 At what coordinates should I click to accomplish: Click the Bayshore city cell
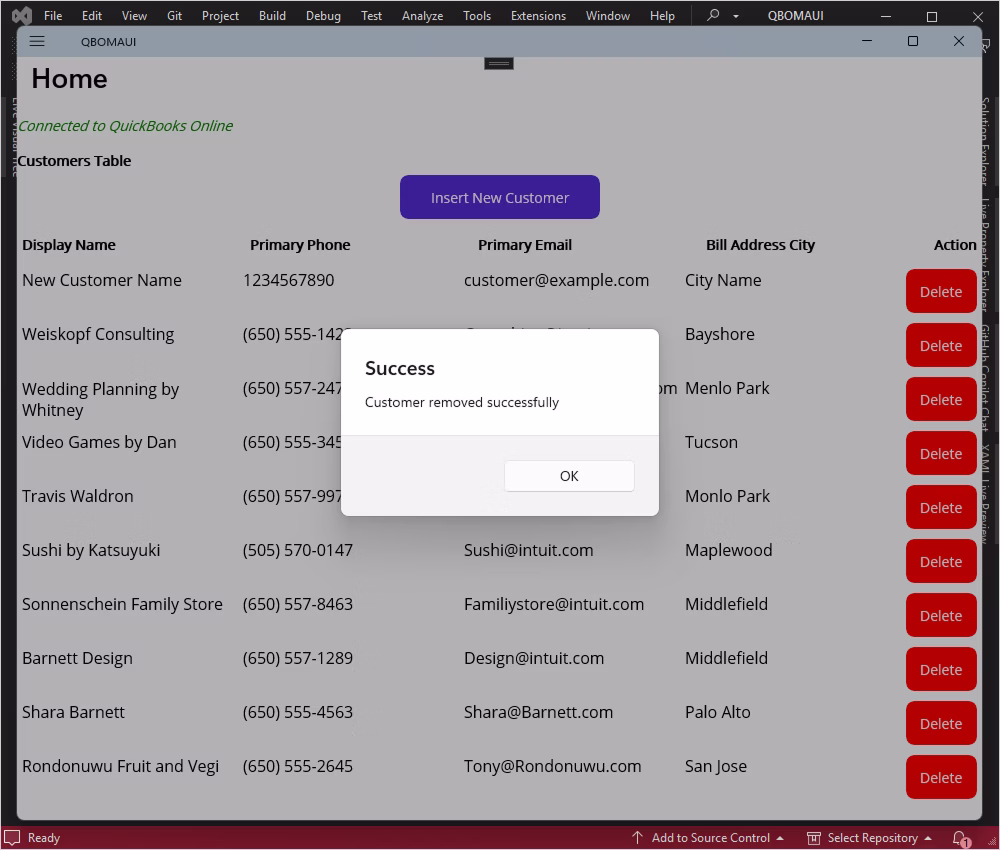(719, 334)
